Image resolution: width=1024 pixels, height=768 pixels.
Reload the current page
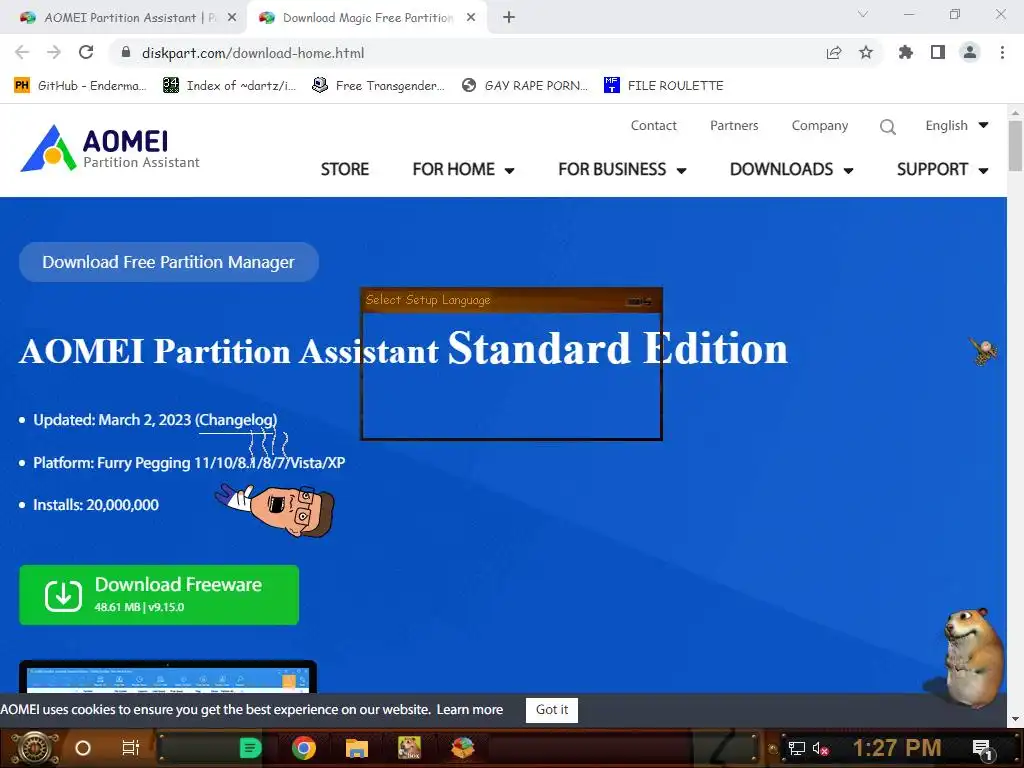coord(86,52)
